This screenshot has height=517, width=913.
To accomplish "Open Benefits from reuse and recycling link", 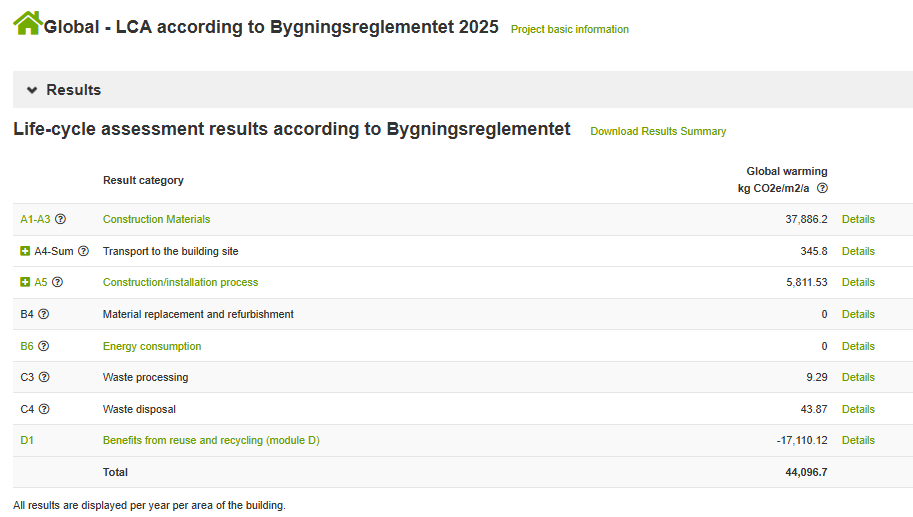I will pos(211,440).
